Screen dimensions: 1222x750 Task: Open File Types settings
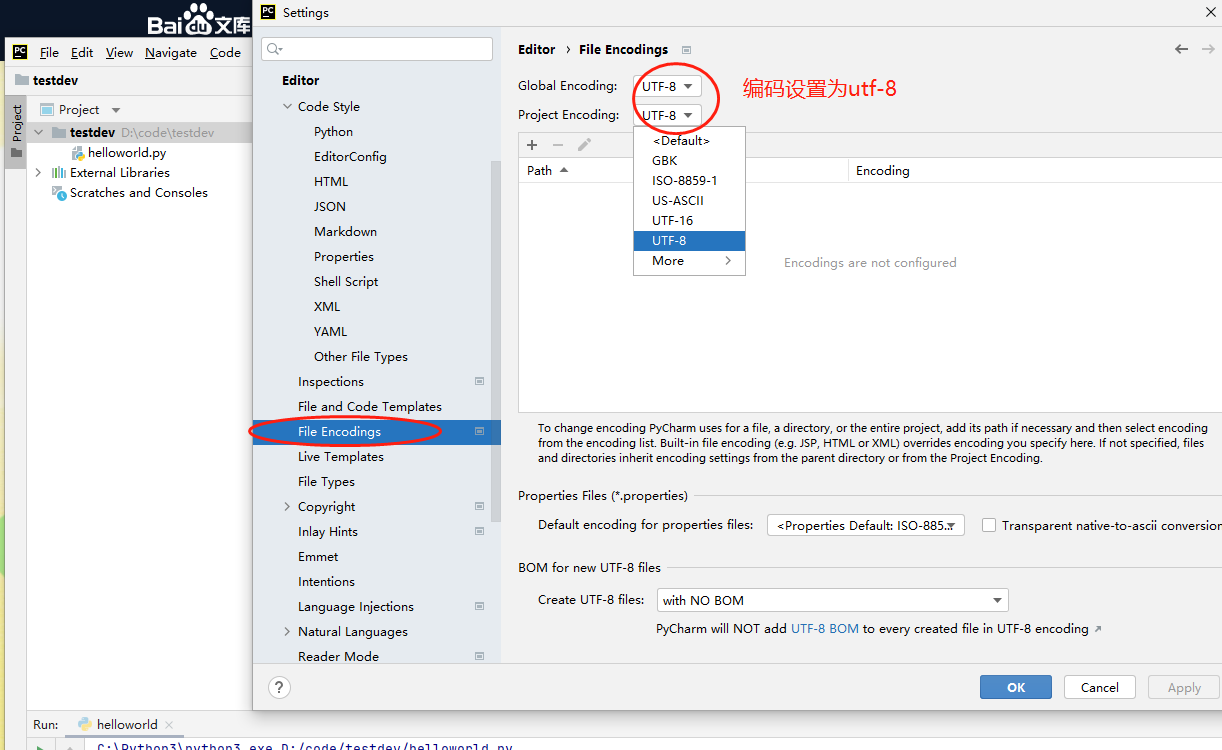click(x=326, y=481)
